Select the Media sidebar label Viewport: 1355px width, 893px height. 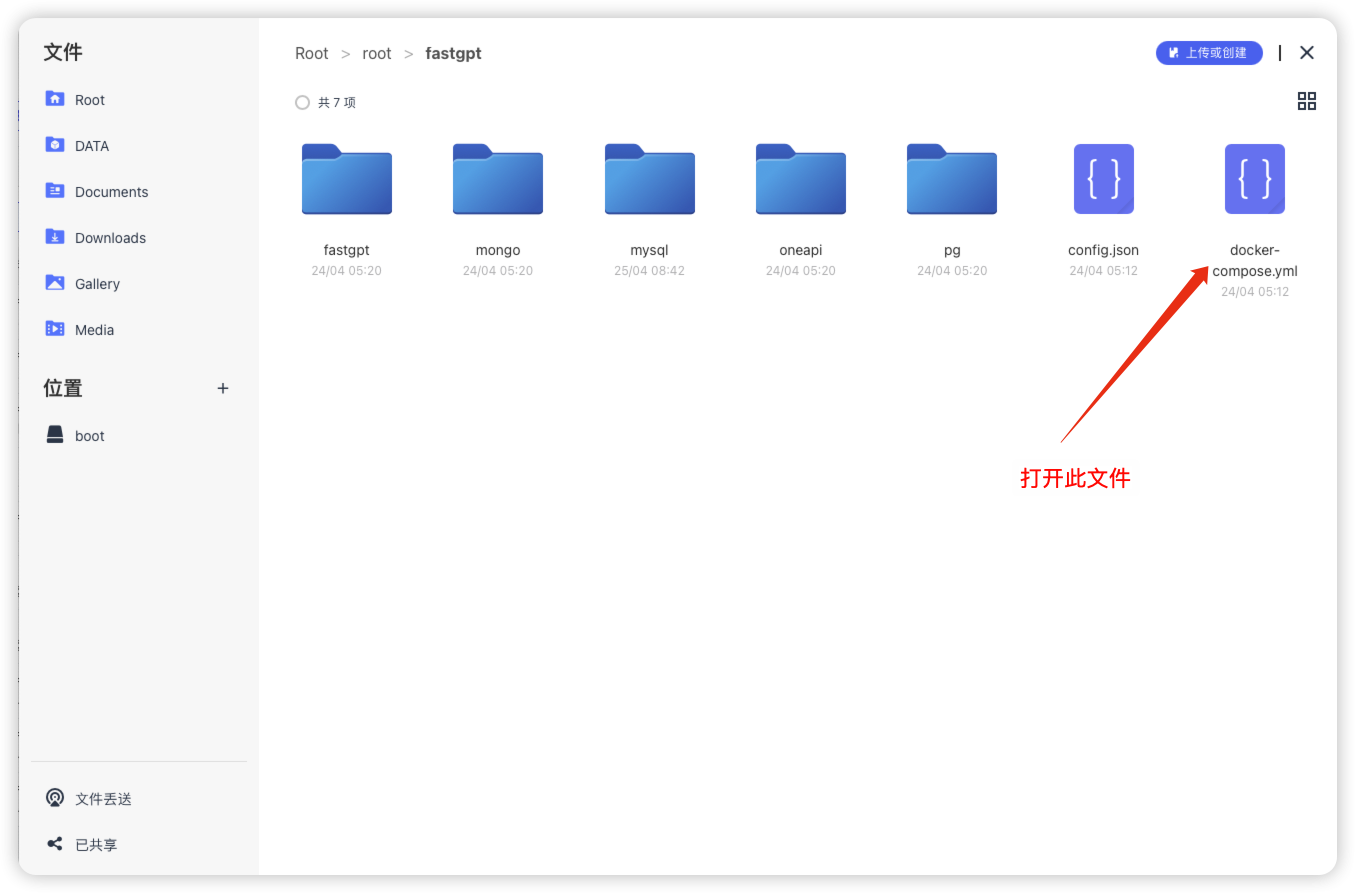pos(94,330)
